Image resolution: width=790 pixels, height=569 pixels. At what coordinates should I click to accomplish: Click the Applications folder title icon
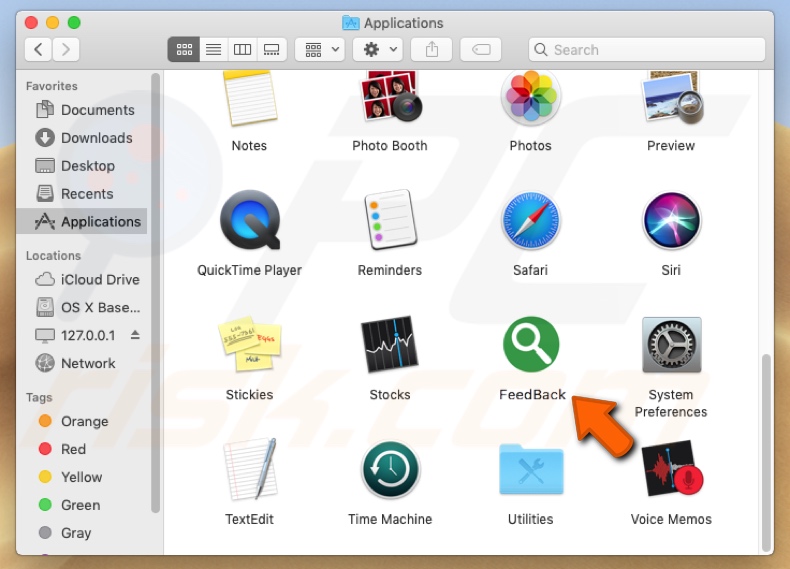click(351, 23)
